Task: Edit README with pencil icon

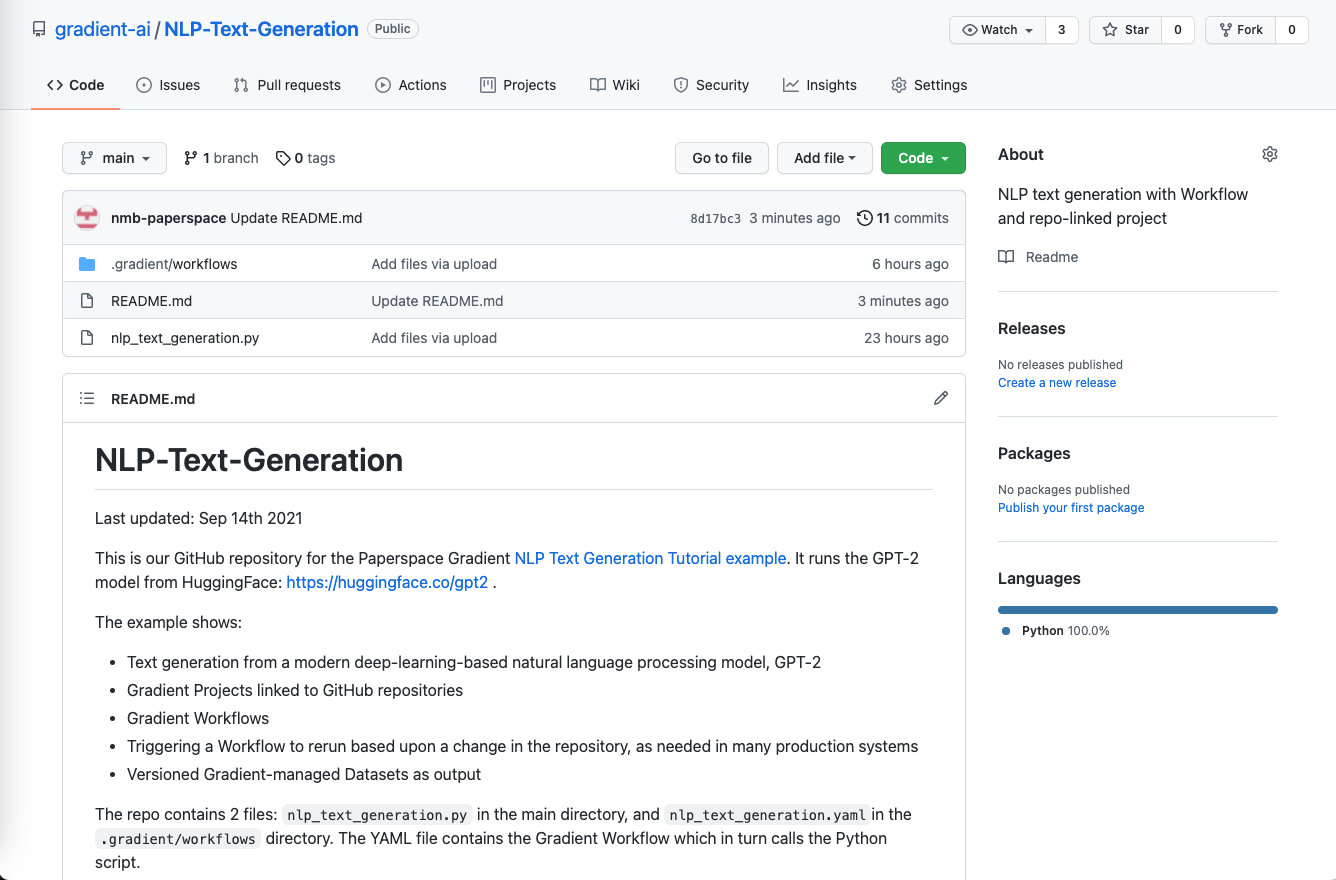Action: (x=941, y=398)
